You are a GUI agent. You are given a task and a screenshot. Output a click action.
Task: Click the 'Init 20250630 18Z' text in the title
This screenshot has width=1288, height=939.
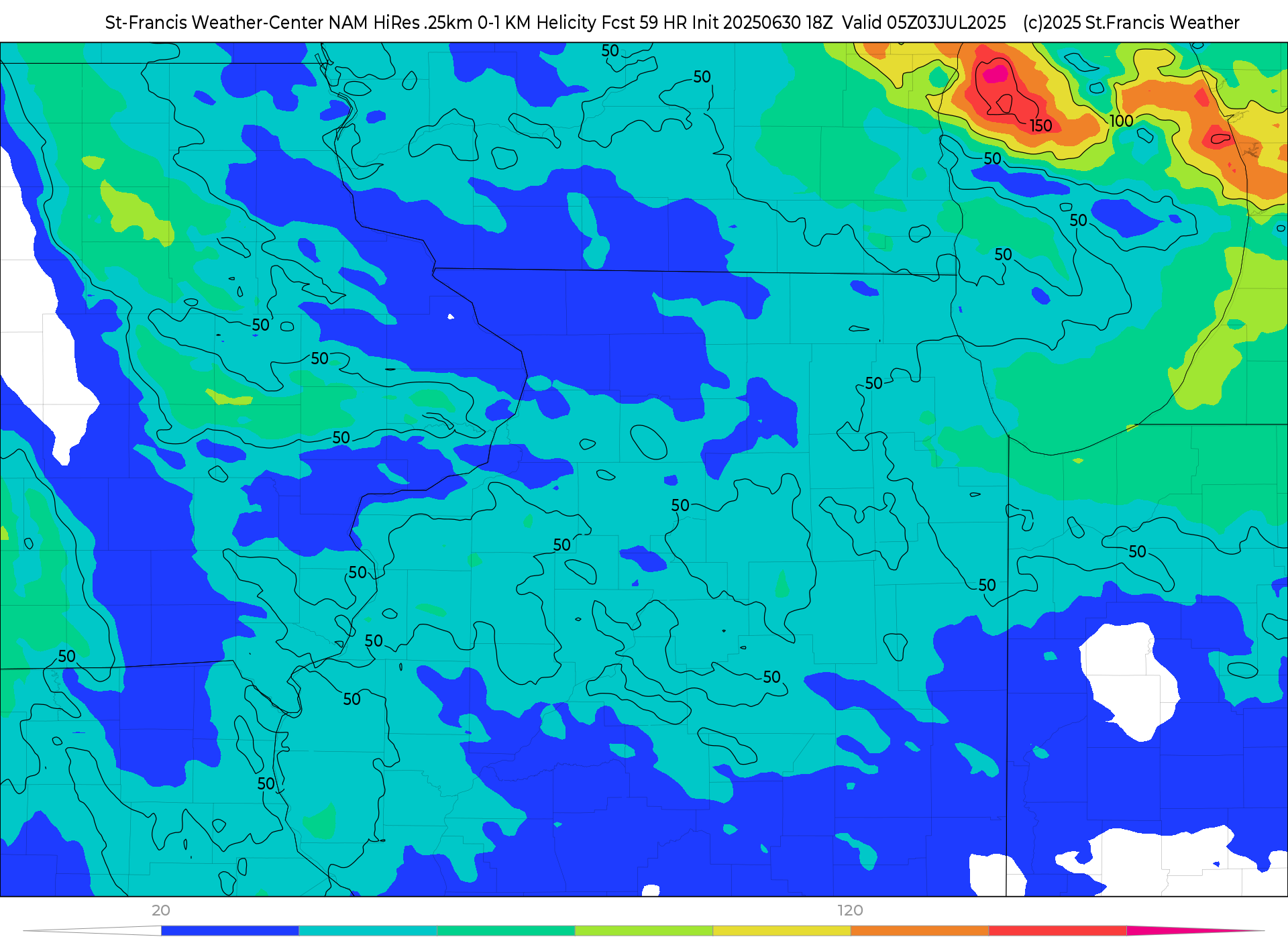click(761, 23)
